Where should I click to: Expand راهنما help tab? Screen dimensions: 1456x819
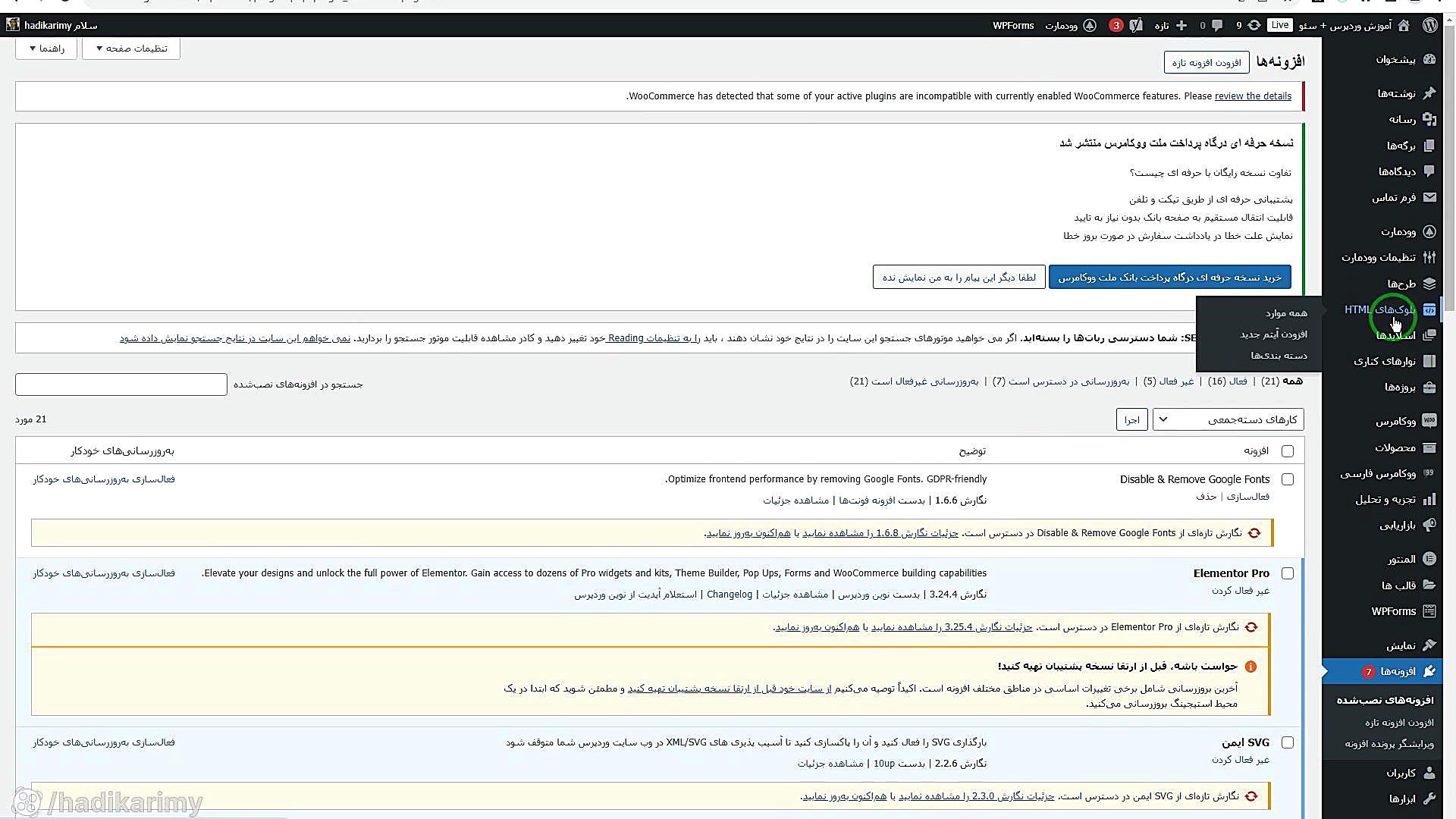(x=46, y=49)
